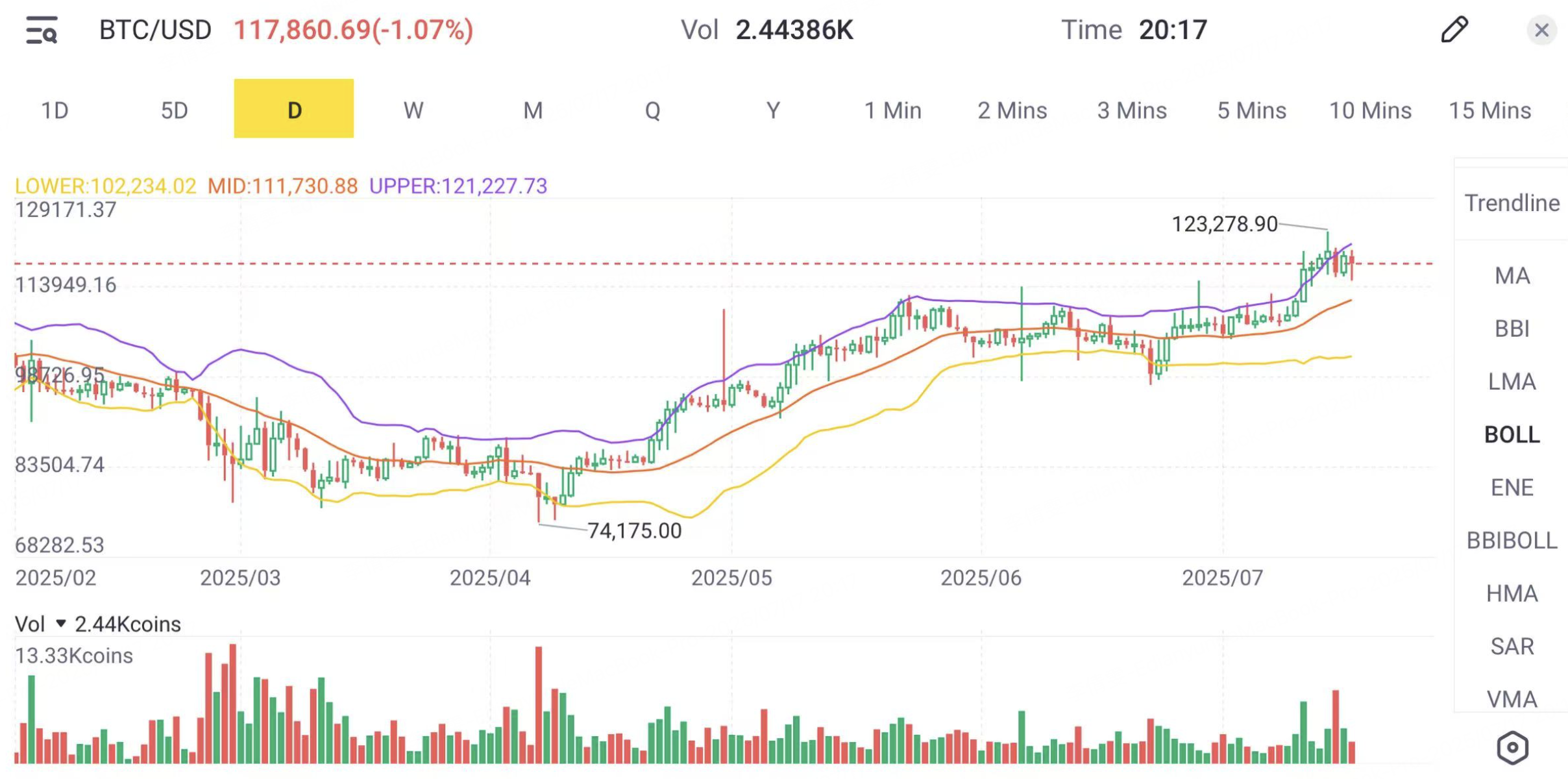Image resolution: width=1568 pixels, height=779 pixels.
Task: Open indicator settings hexagon icon
Action: (1512, 748)
